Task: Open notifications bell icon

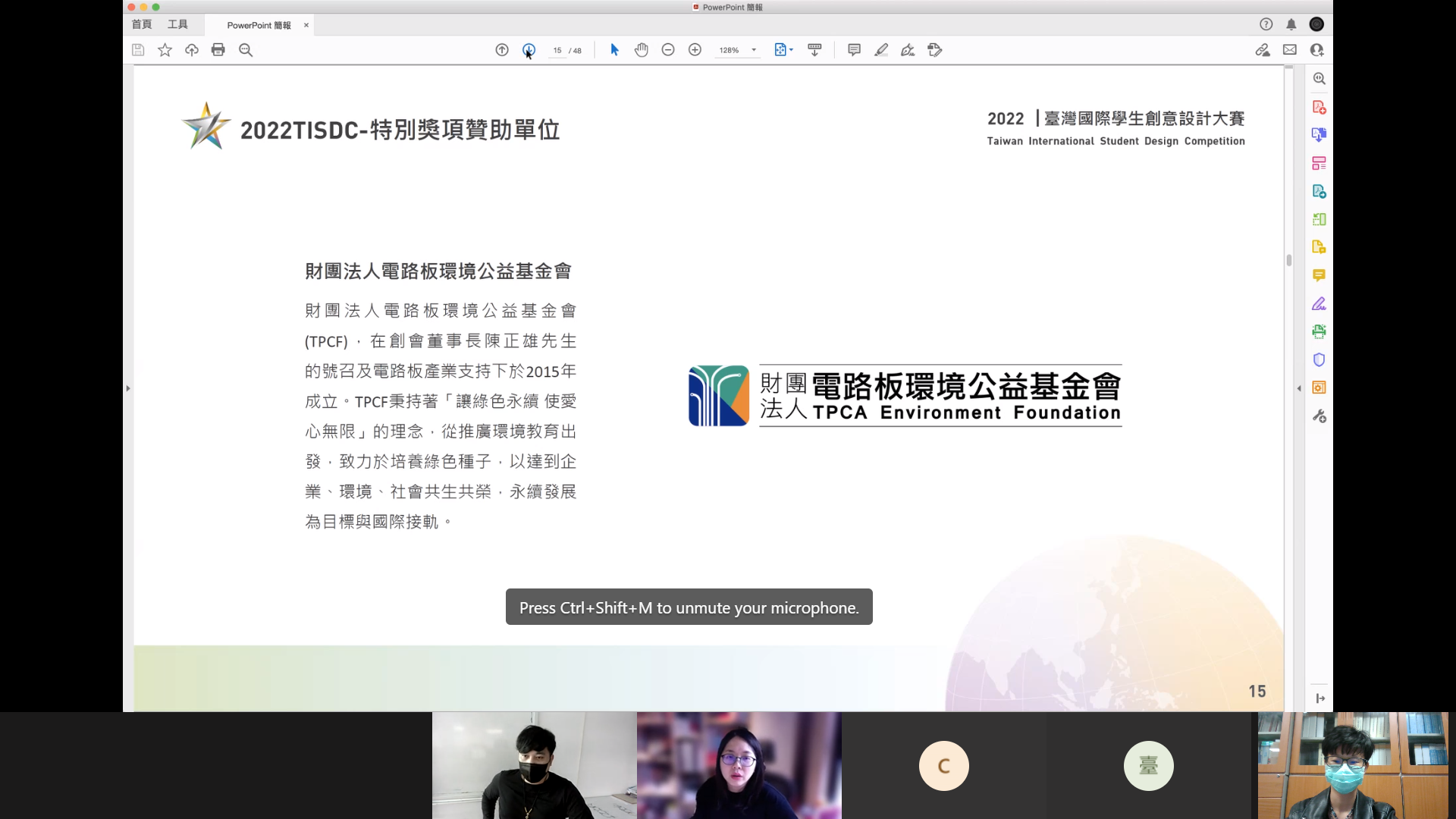Action: point(1291,24)
